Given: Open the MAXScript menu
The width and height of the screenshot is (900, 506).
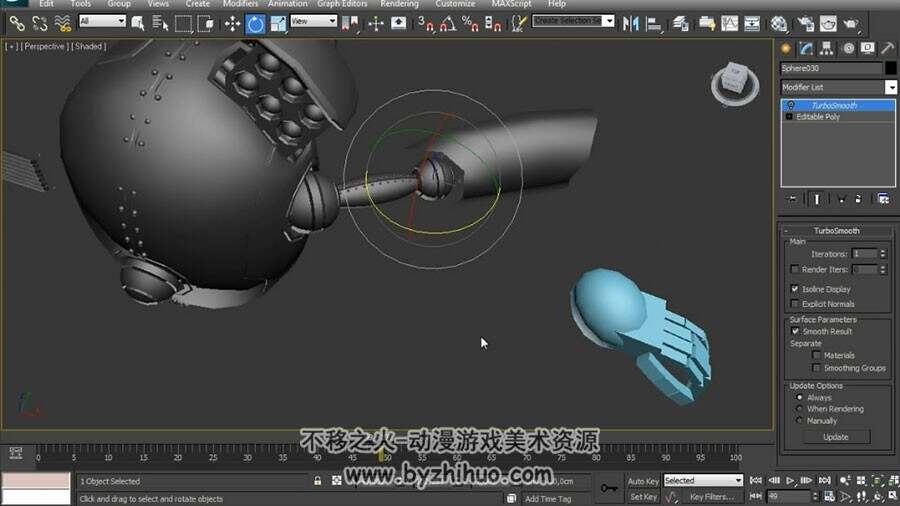Looking at the screenshot, I should point(511,4).
